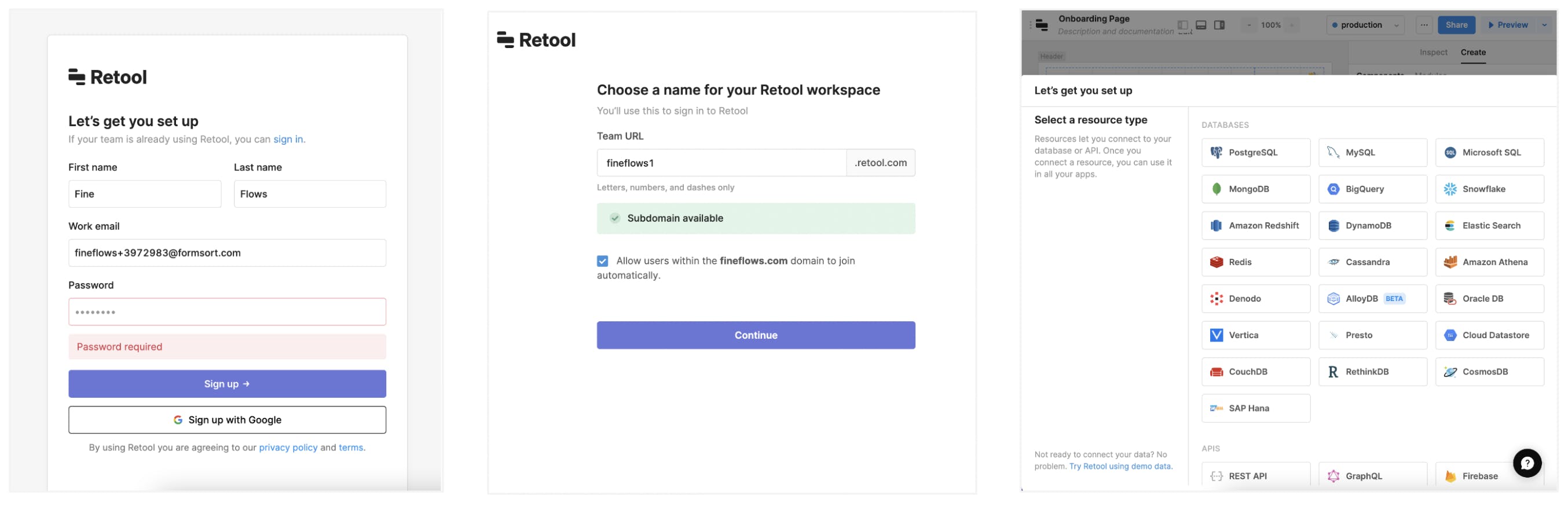Viewport: 1568px width, 506px height.
Task: Choose the MySQL database icon
Action: pyautogui.click(x=1332, y=153)
